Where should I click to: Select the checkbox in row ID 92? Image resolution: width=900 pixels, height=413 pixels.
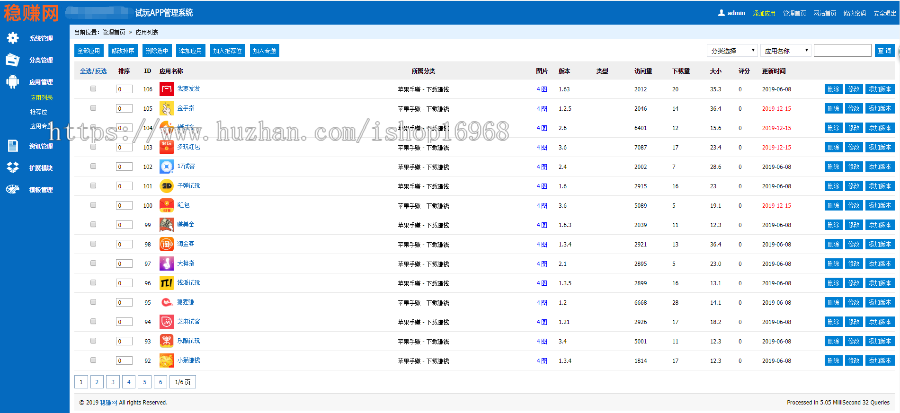click(x=93, y=360)
